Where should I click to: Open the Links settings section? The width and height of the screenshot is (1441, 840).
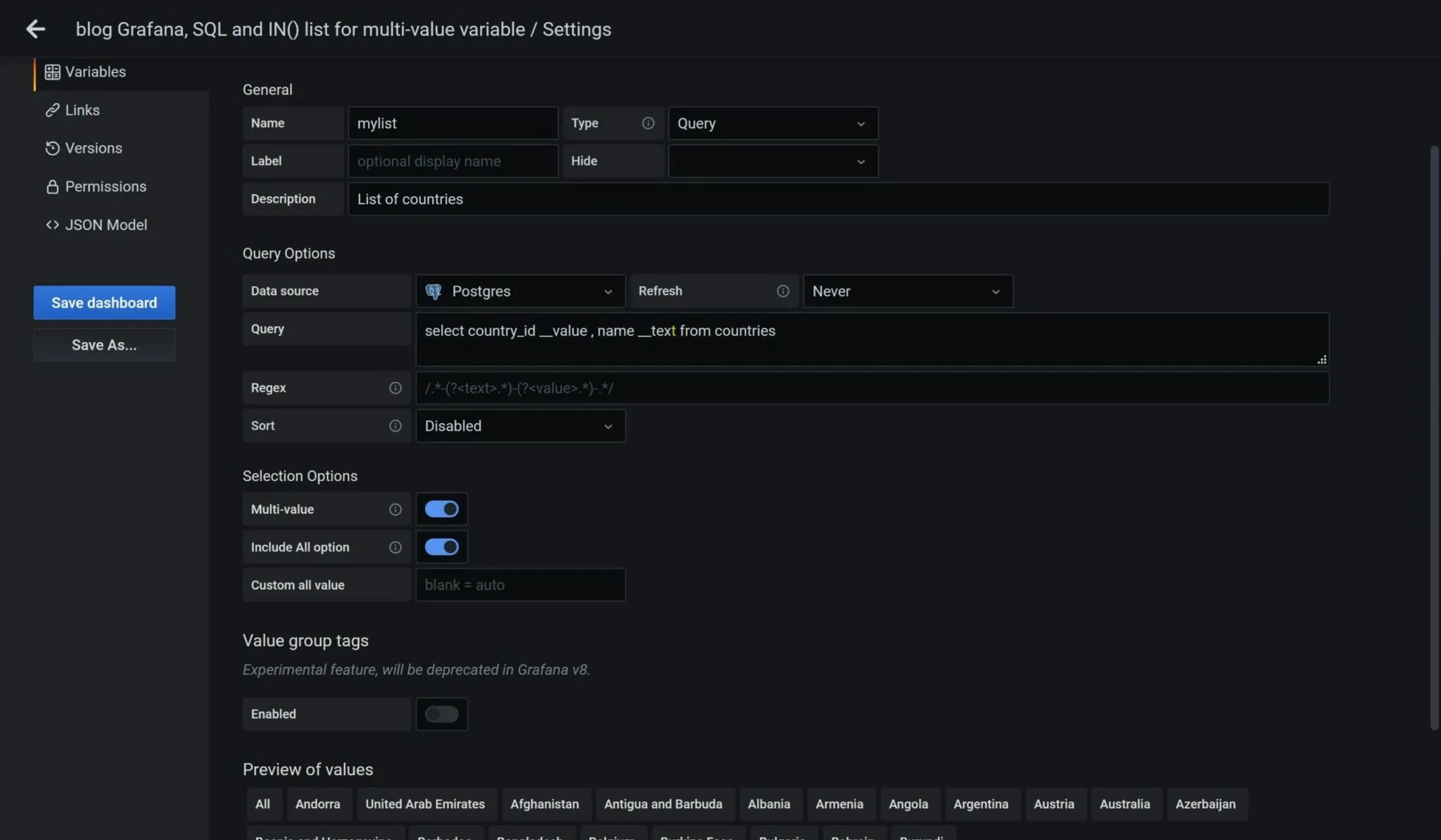coord(82,110)
